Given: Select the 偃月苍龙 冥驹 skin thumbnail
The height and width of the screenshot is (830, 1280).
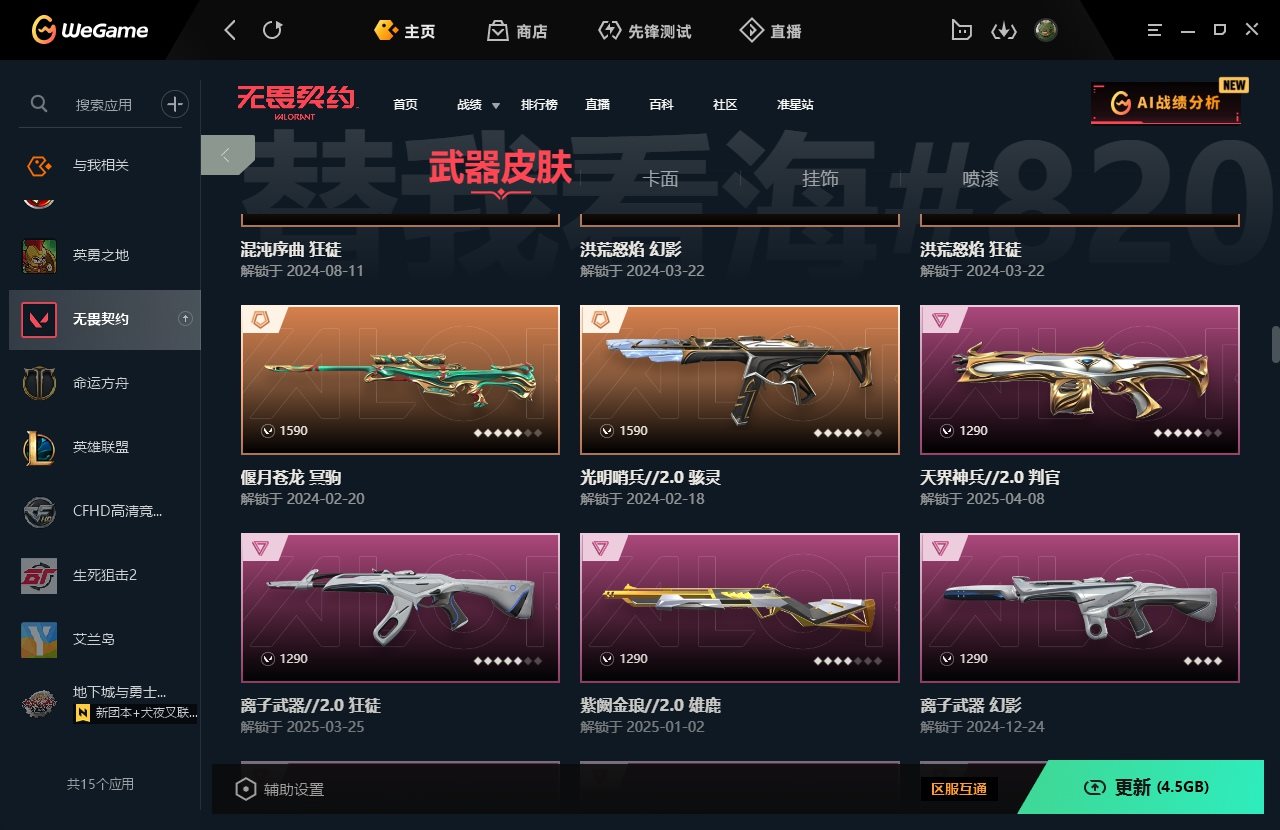Looking at the screenshot, I should pyautogui.click(x=400, y=380).
